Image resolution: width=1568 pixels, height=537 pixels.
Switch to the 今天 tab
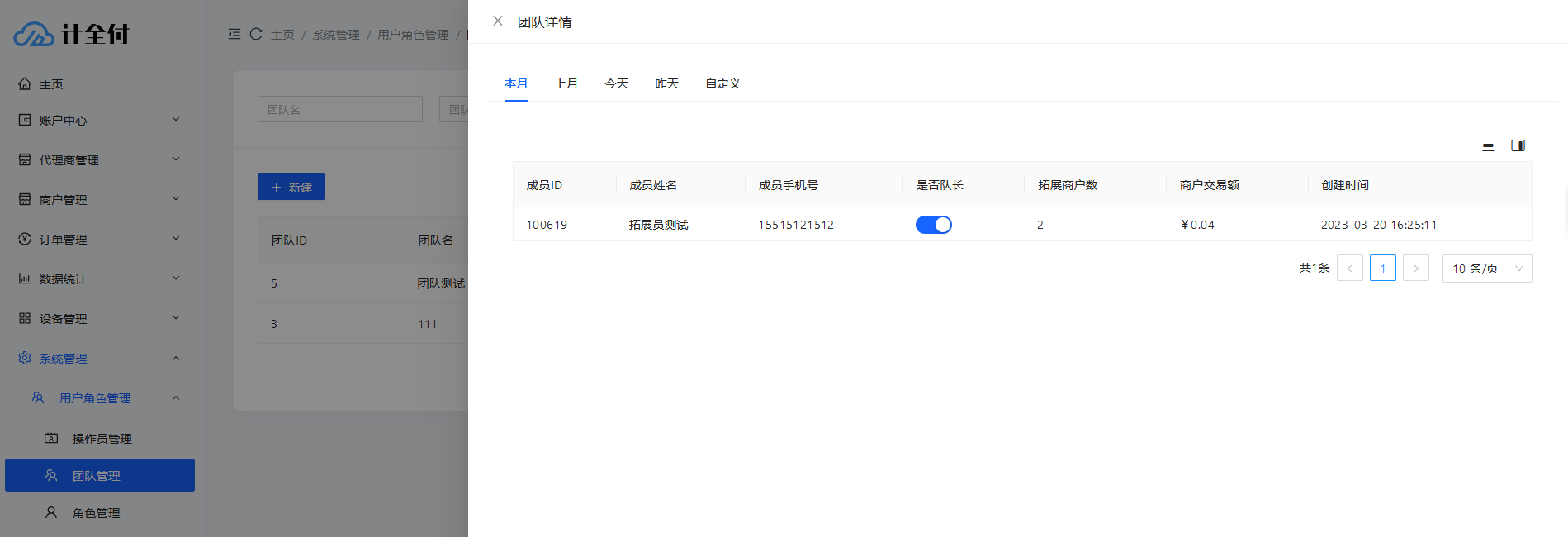(617, 83)
